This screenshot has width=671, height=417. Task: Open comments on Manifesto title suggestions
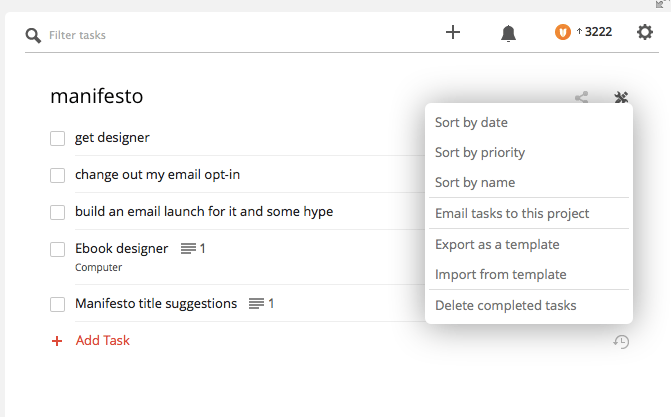click(256, 303)
